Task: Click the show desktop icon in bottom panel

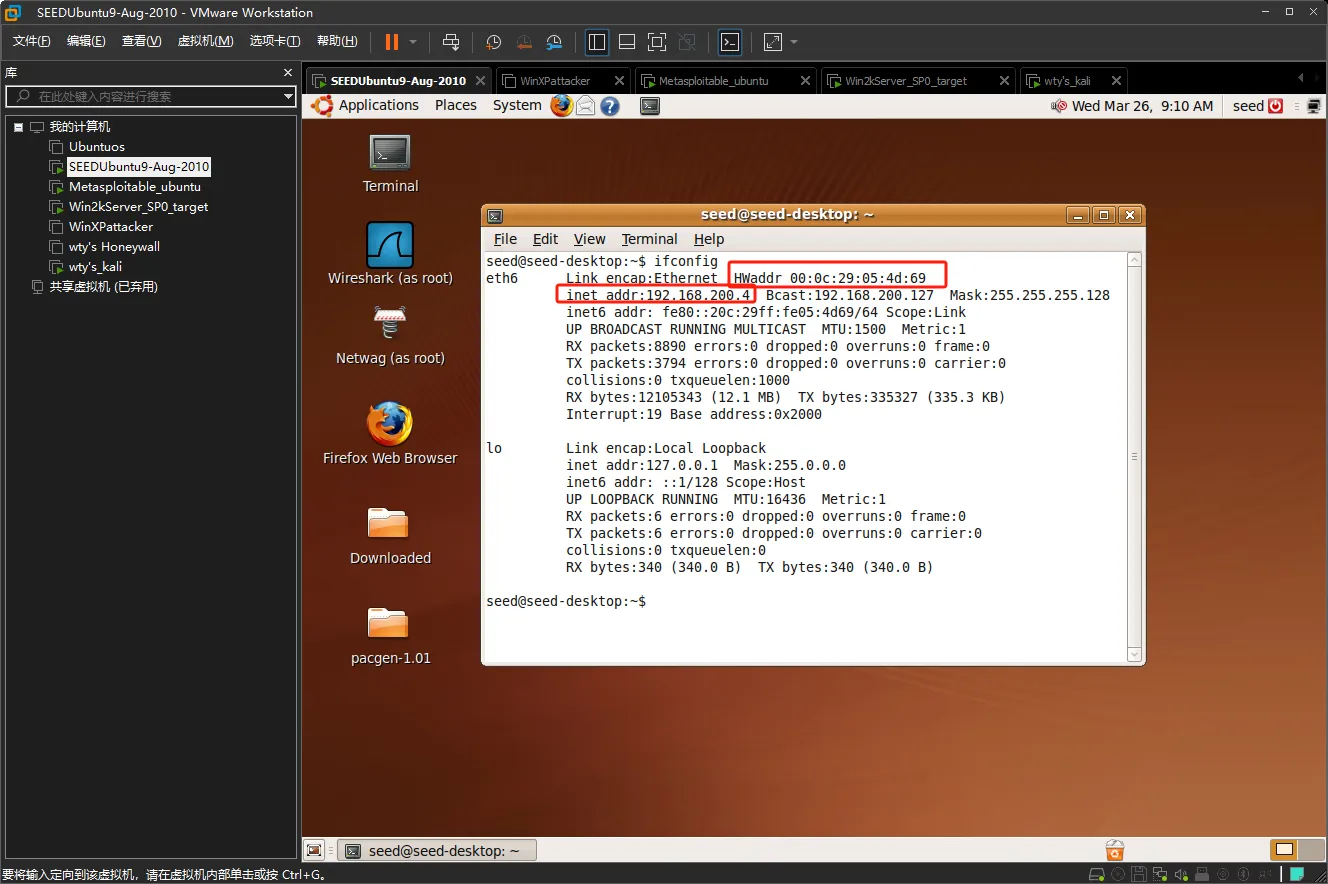Action: point(314,850)
